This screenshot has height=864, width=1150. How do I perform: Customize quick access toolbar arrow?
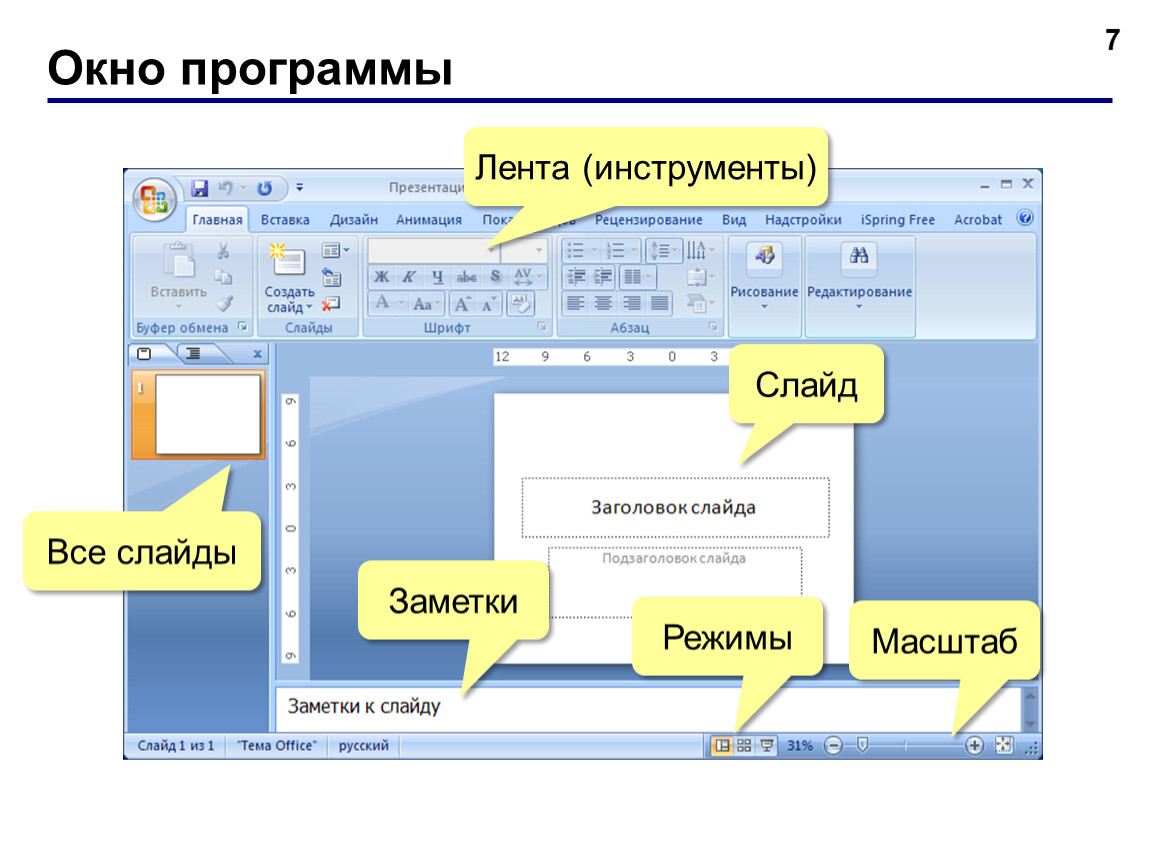[x=299, y=188]
